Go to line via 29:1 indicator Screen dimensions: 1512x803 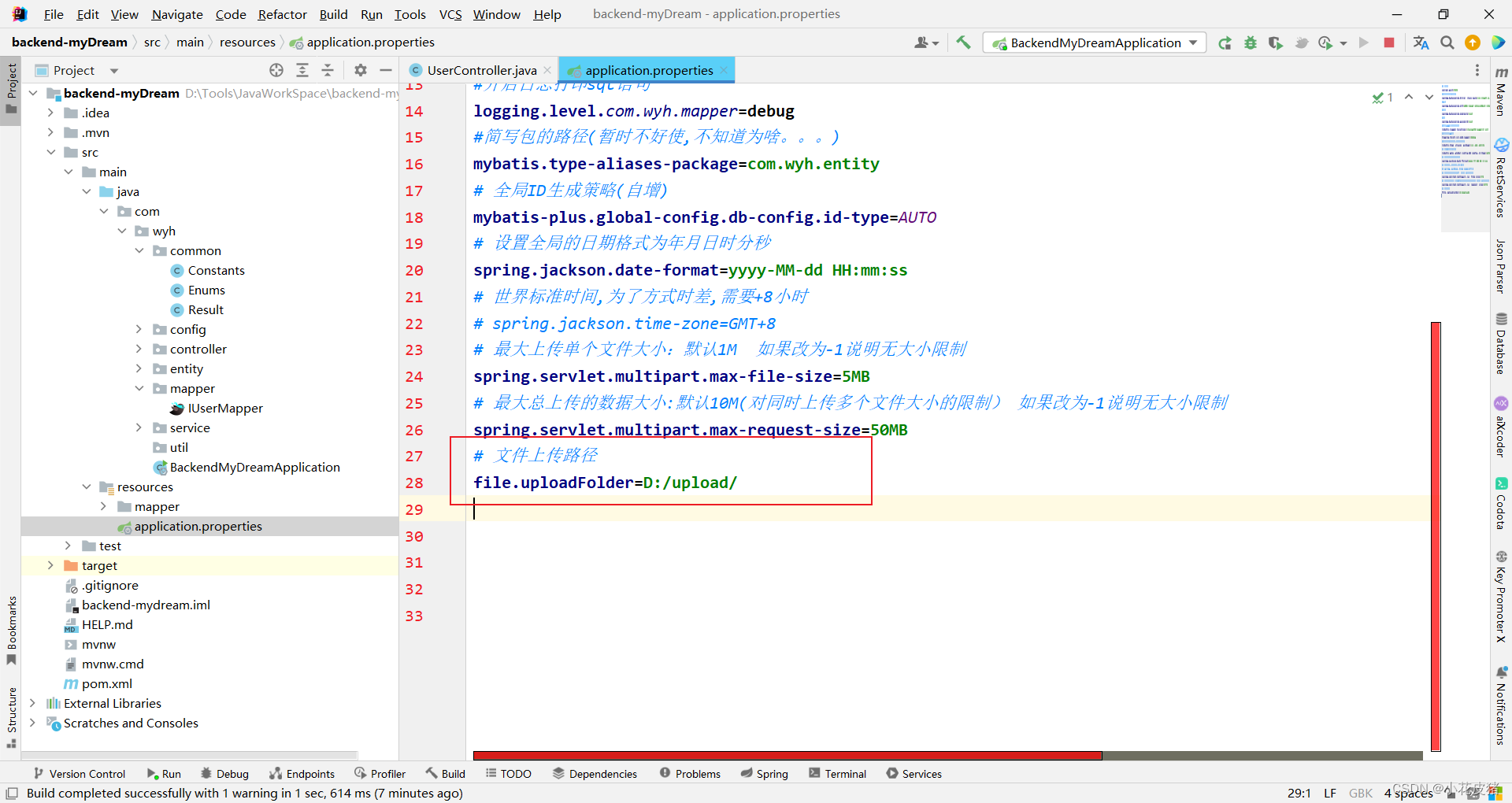click(1299, 794)
